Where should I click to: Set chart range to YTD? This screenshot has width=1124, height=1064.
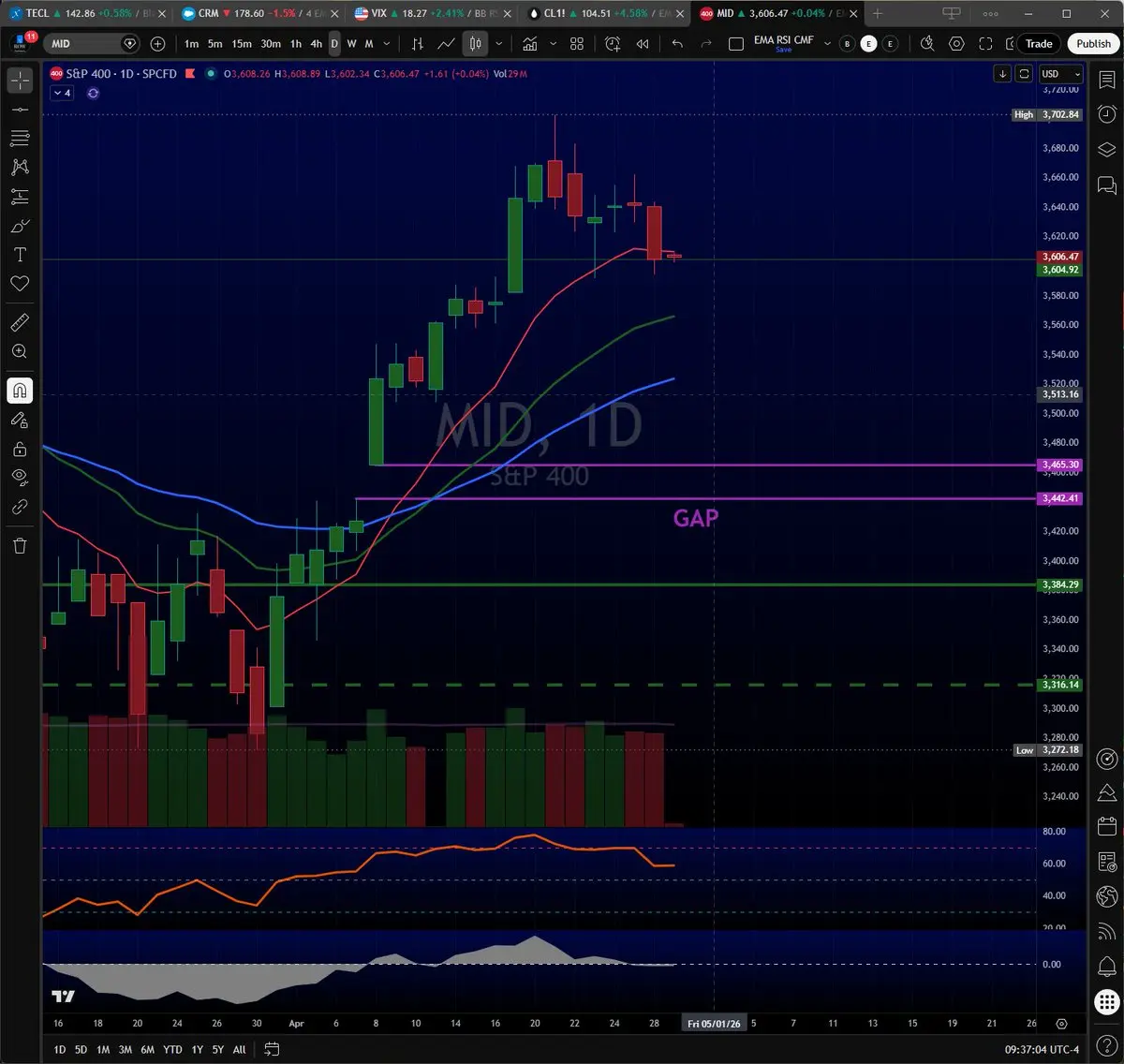(x=172, y=1049)
